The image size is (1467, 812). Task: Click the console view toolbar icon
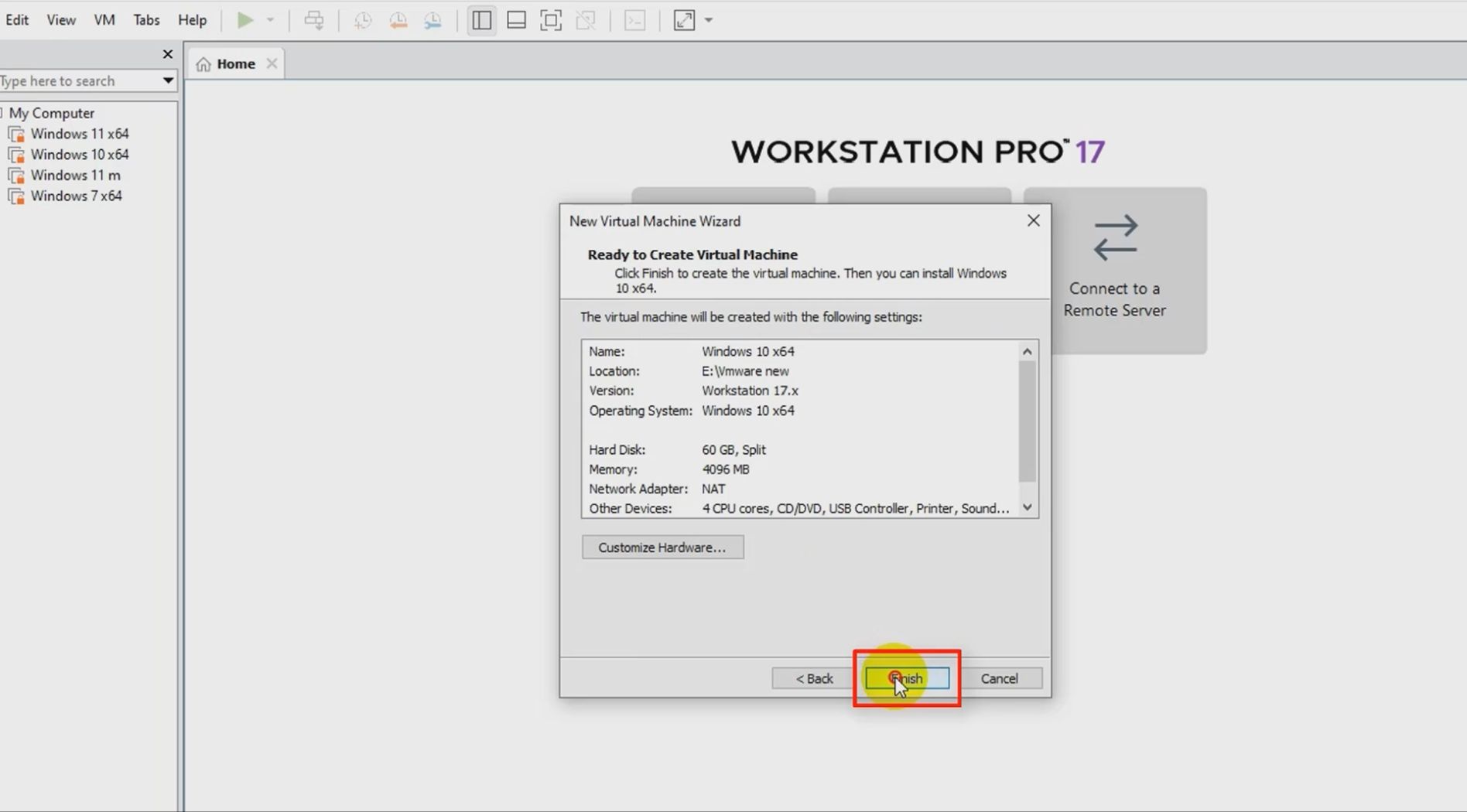click(x=634, y=20)
